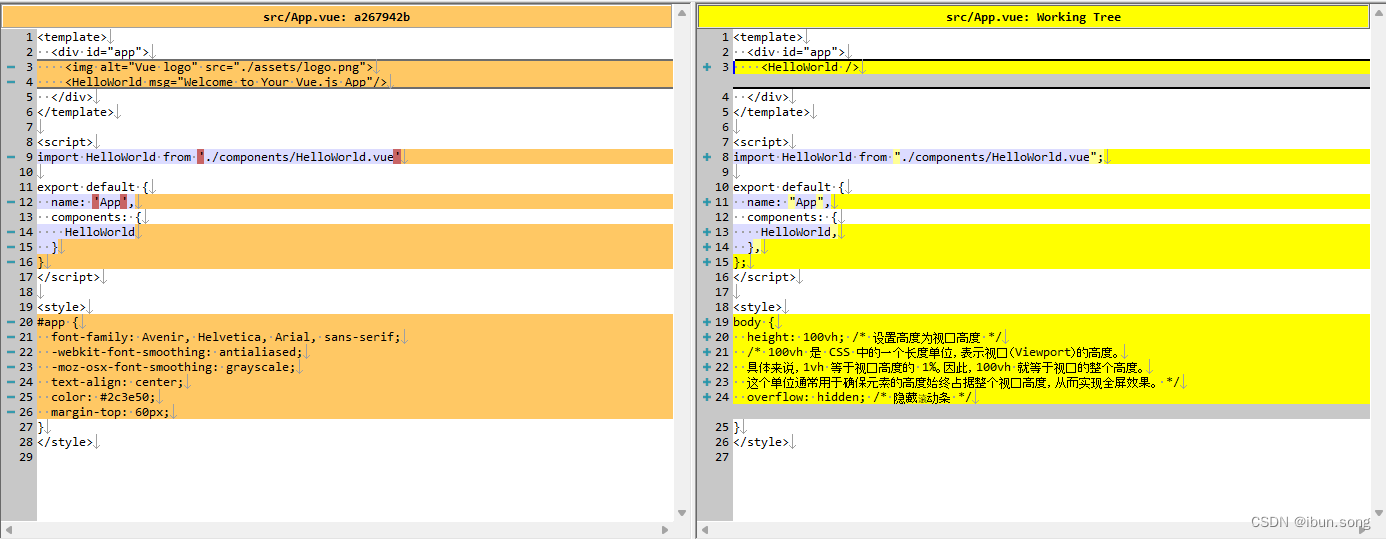Screen dimensions: 1386x539
Task: Click the name: "App" line in Working Tree
Action: [x=1051, y=202]
